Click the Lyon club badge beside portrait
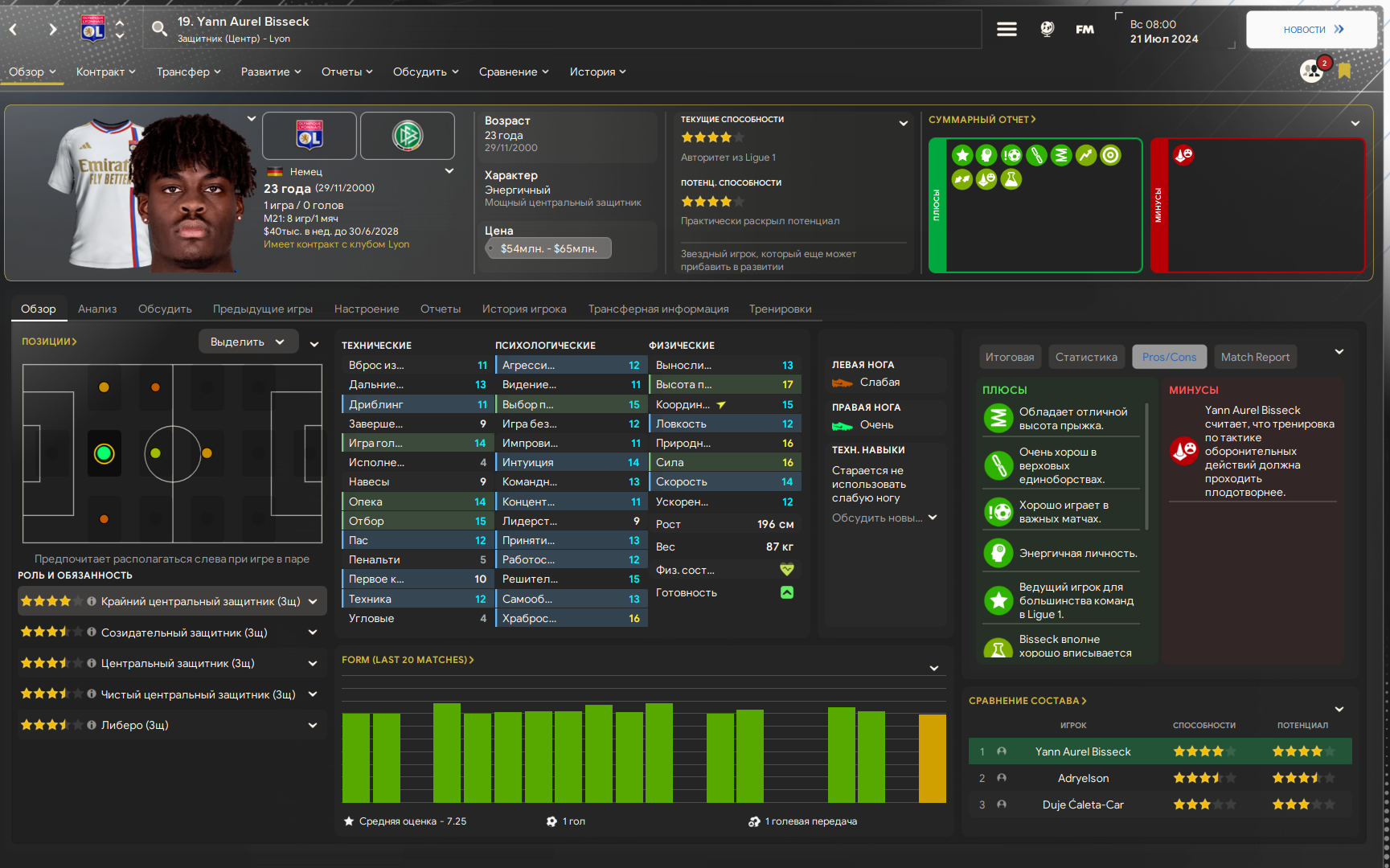This screenshot has width=1390, height=868. click(310, 136)
